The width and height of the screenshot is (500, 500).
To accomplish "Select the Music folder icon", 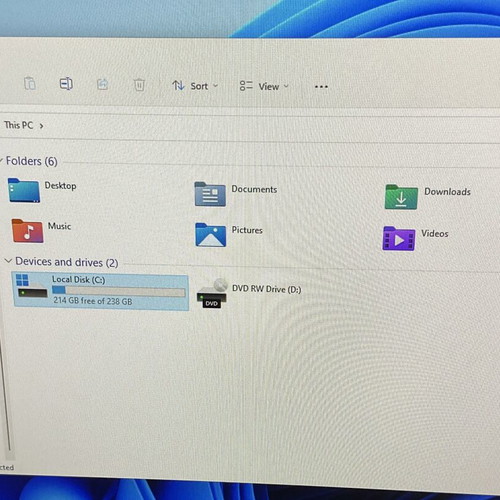I will [27, 231].
